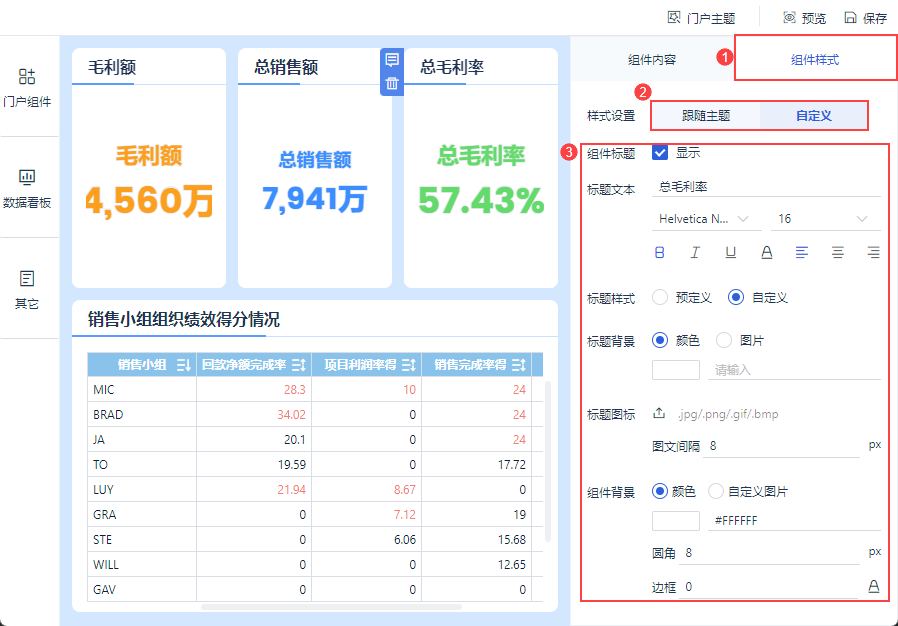
Task: Select the 总毛利率 card title
Action: (452, 68)
